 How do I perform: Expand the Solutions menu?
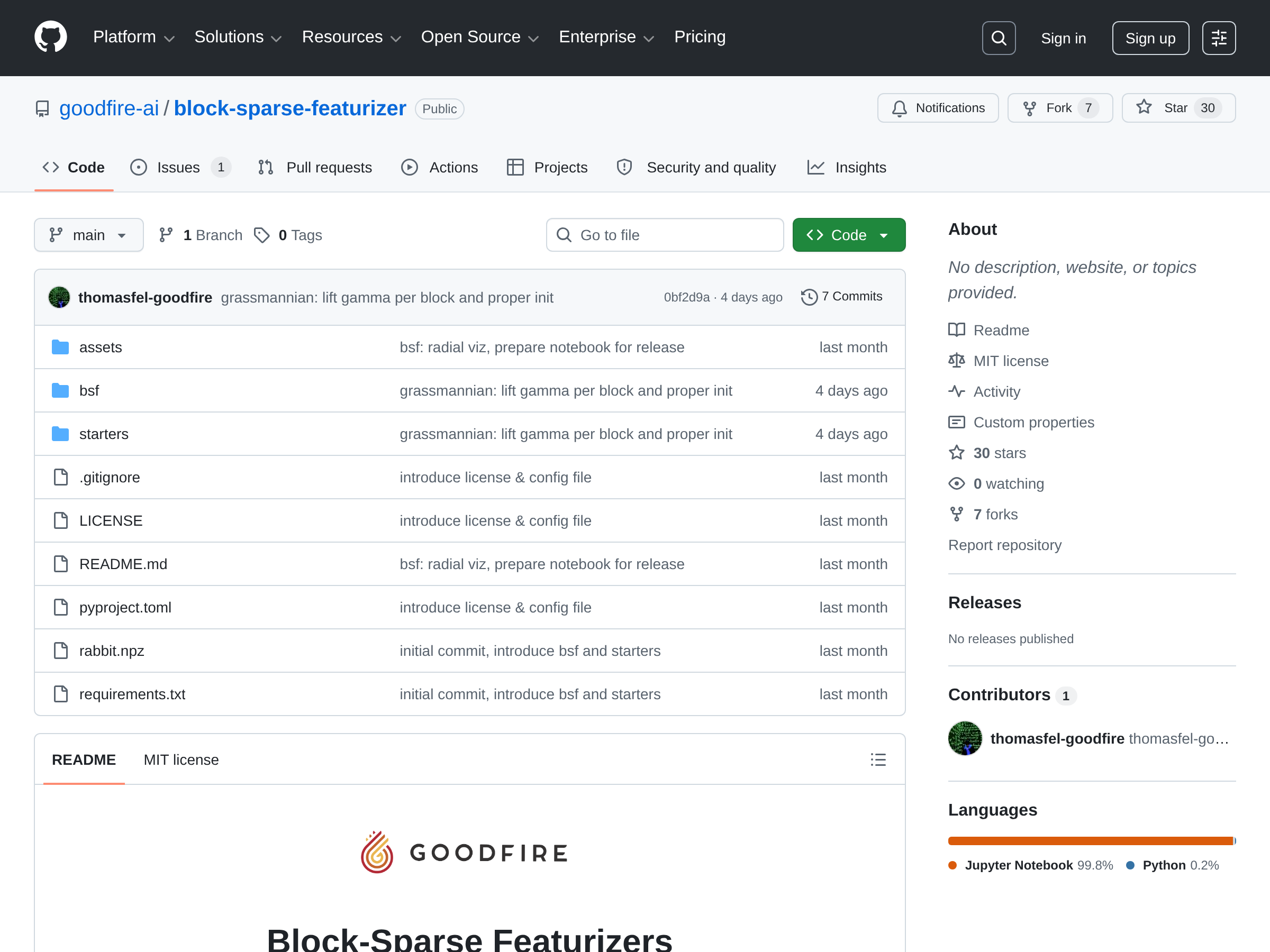(x=238, y=38)
